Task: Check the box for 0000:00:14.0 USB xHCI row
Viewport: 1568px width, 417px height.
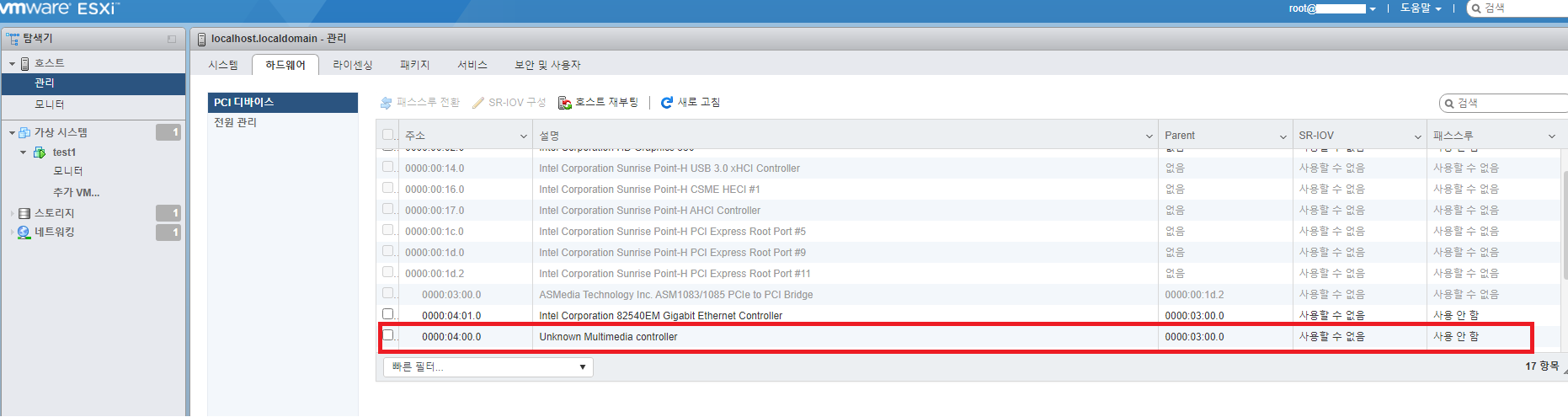Action: point(388,167)
